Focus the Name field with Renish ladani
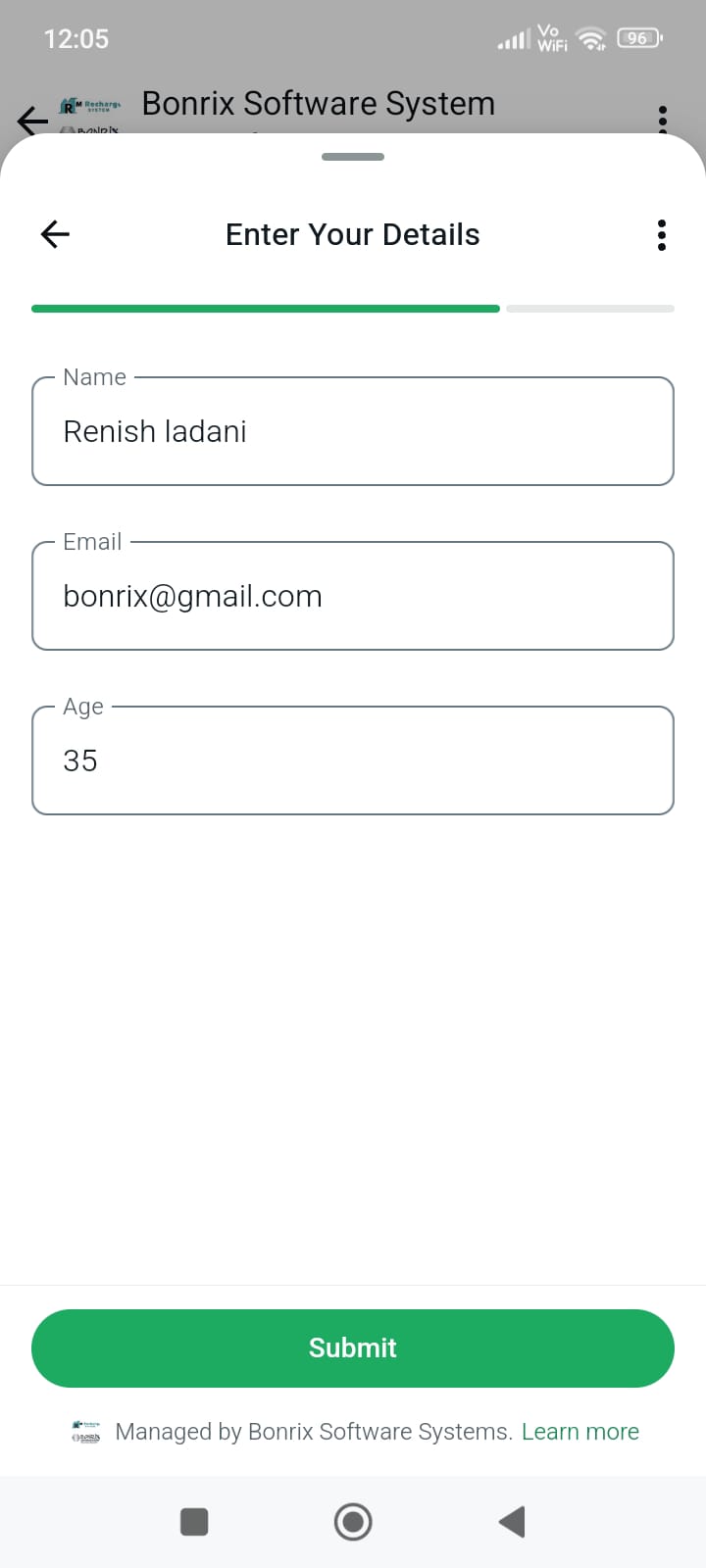The height and width of the screenshot is (1568, 706). (353, 431)
